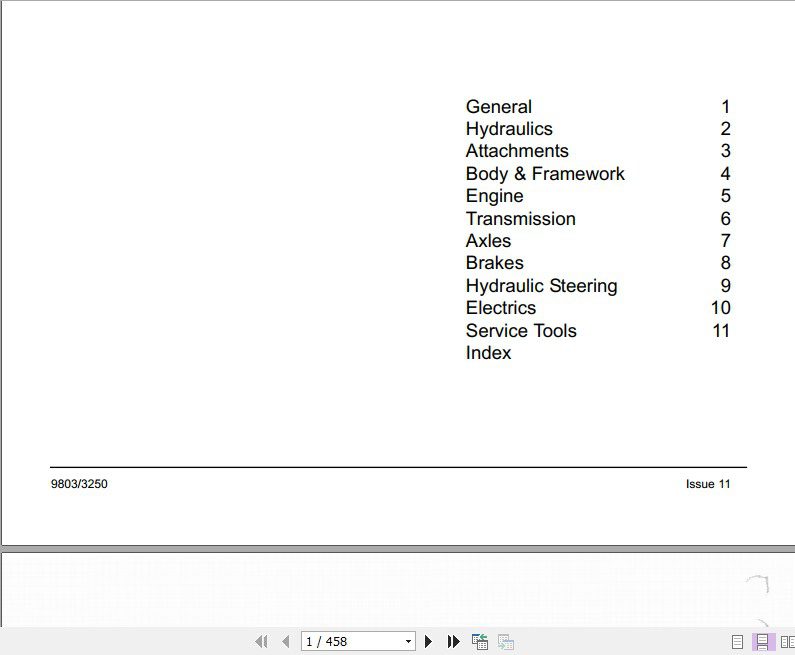Click the Engine section entry
The height and width of the screenshot is (655, 795).
click(x=494, y=196)
